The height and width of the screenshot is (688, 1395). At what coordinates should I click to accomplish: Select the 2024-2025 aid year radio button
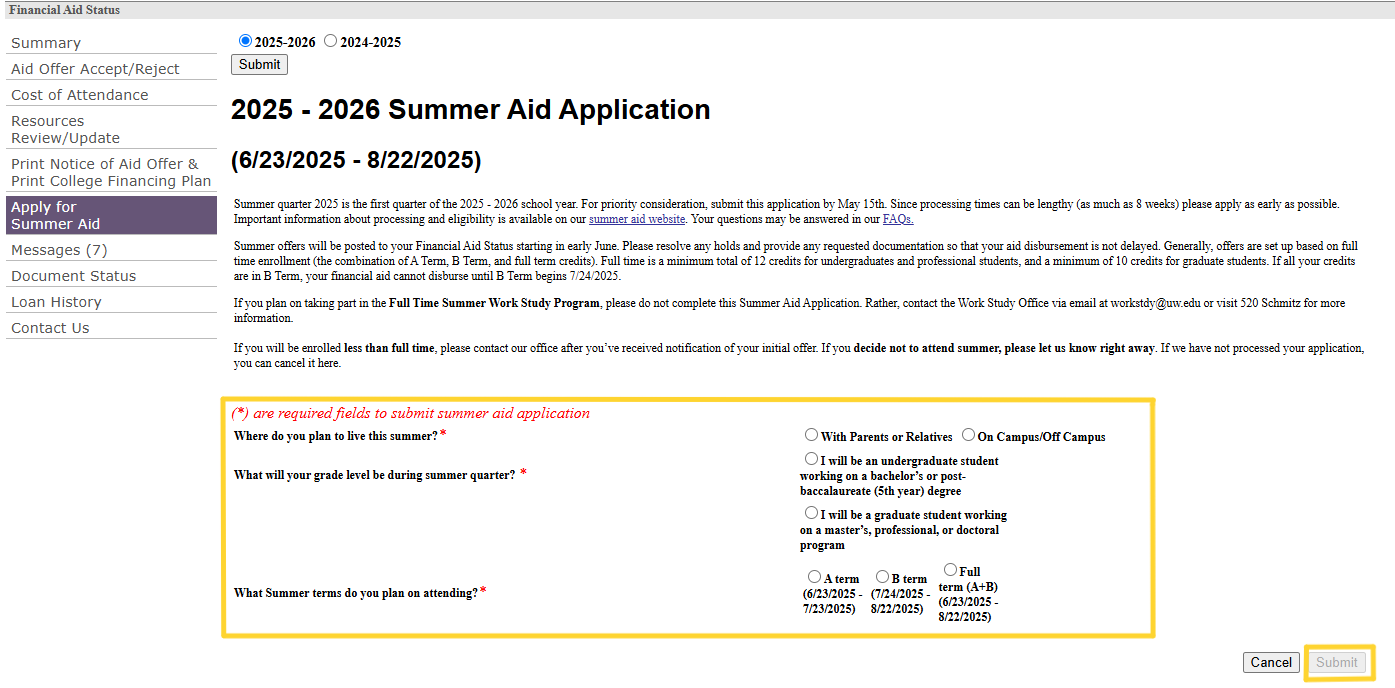click(331, 41)
